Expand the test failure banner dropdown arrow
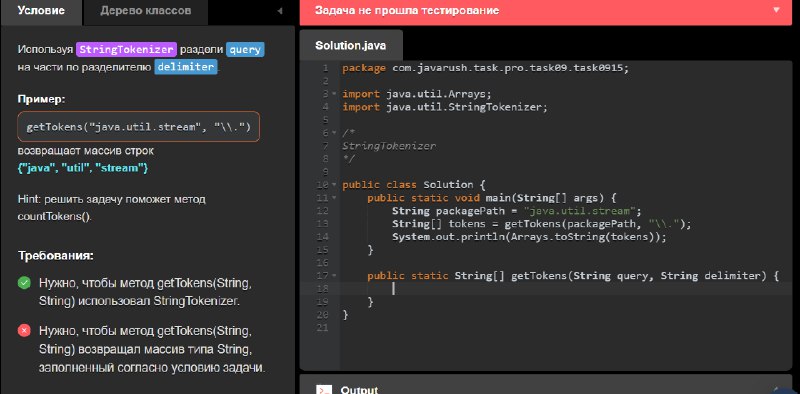Image resolution: width=800 pixels, height=394 pixels. (x=777, y=10)
